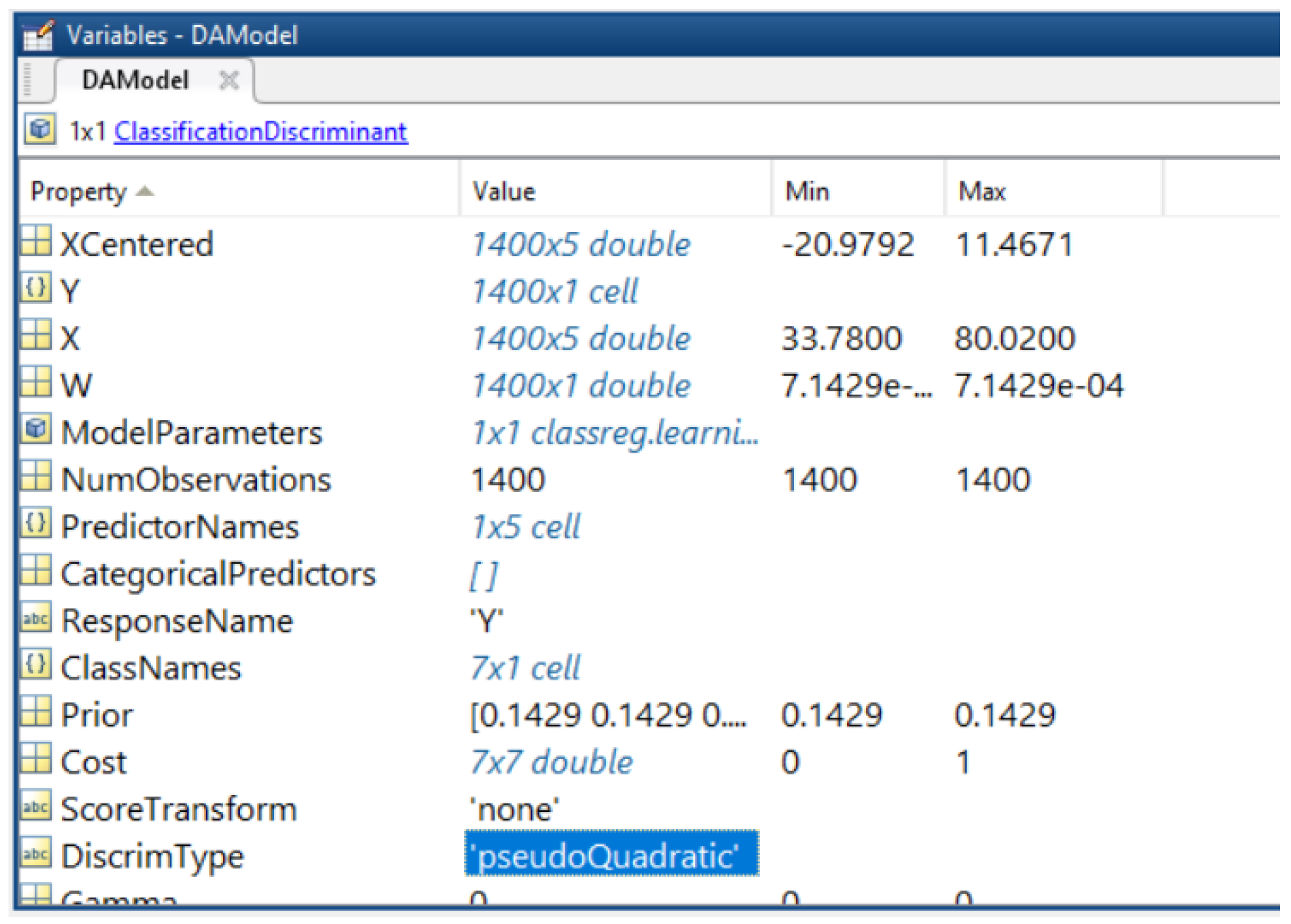
Task: Select the ClassNames property name
Action: pos(151,668)
